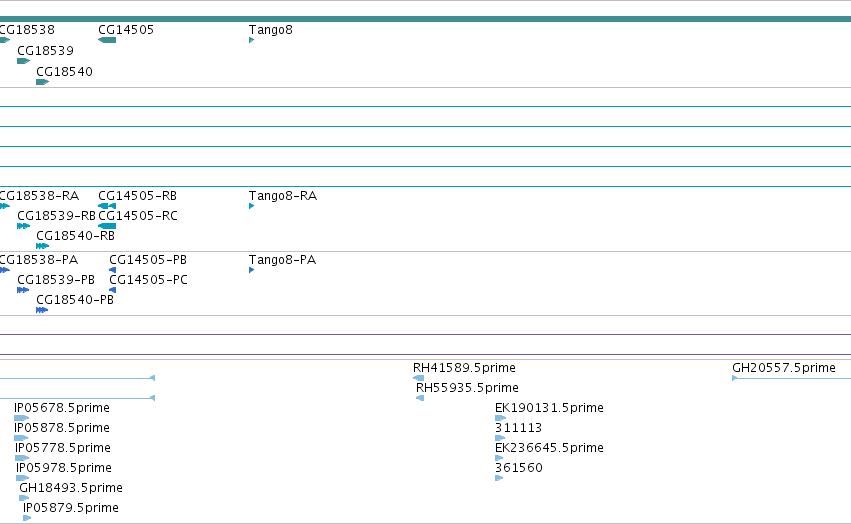
Task: Click the GH20557.5prime EST line feature
Action: (791, 378)
